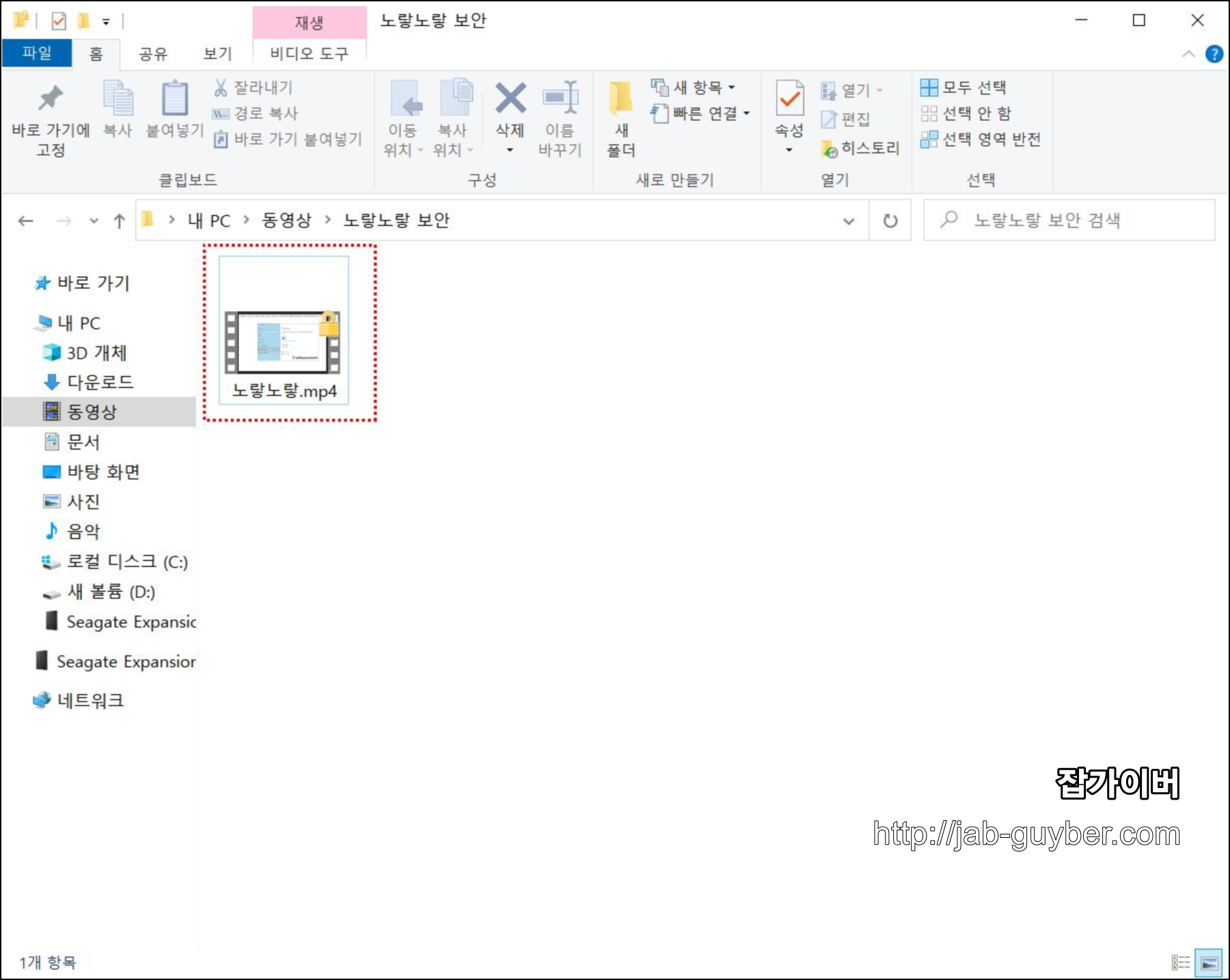
Task: Create a New folder (새 폴더)
Action: tap(621, 120)
